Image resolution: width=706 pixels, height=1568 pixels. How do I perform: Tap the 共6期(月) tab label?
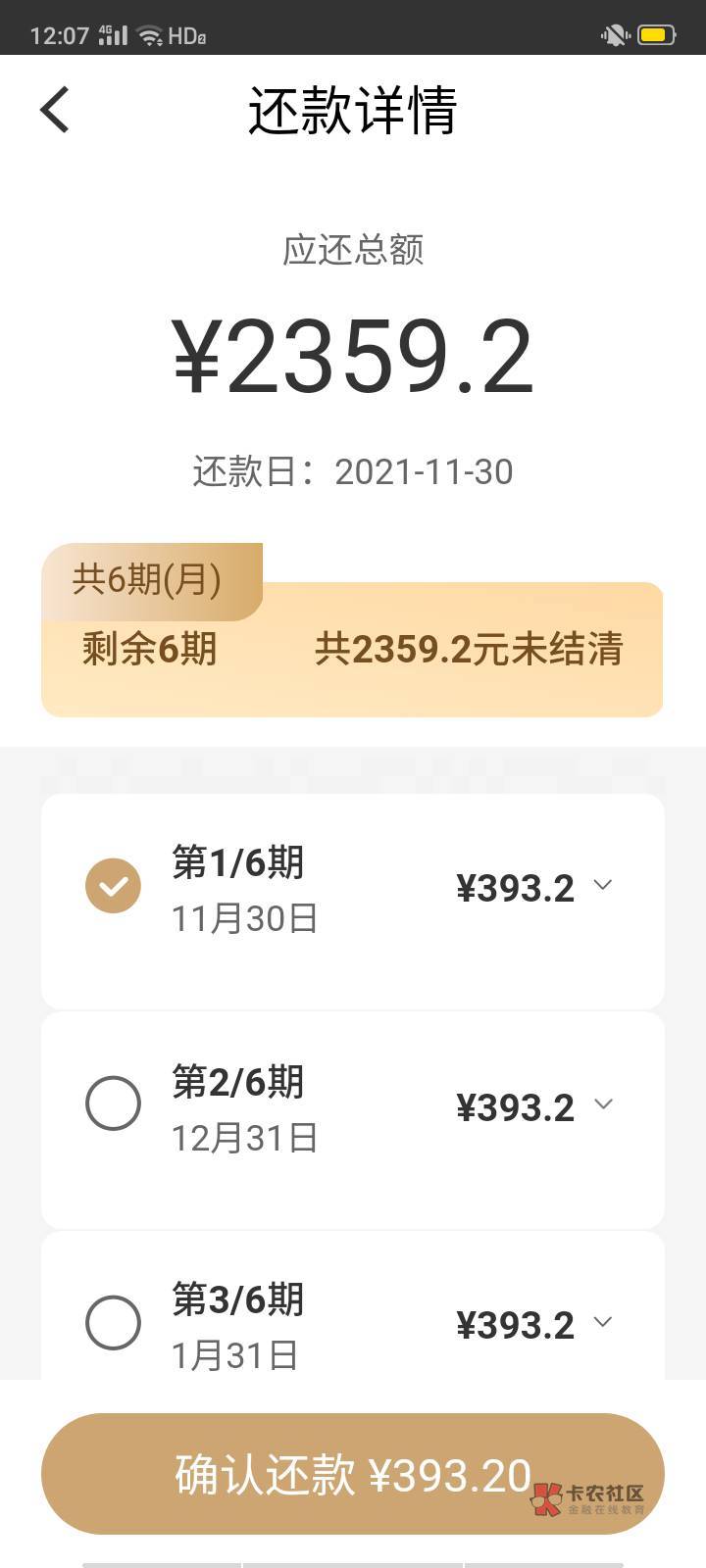click(147, 580)
